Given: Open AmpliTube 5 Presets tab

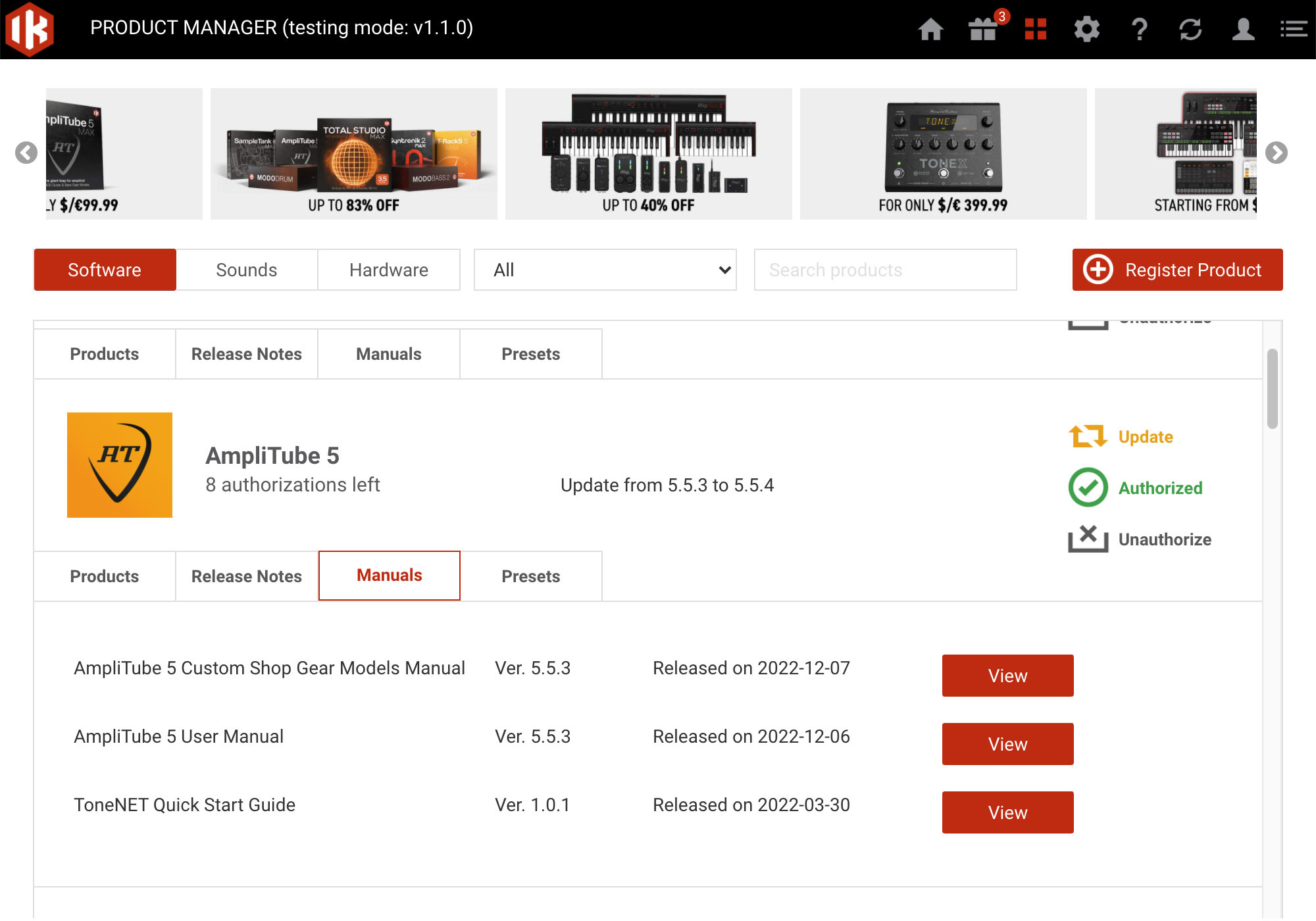Looking at the screenshot, I should (x=531, y=576).
